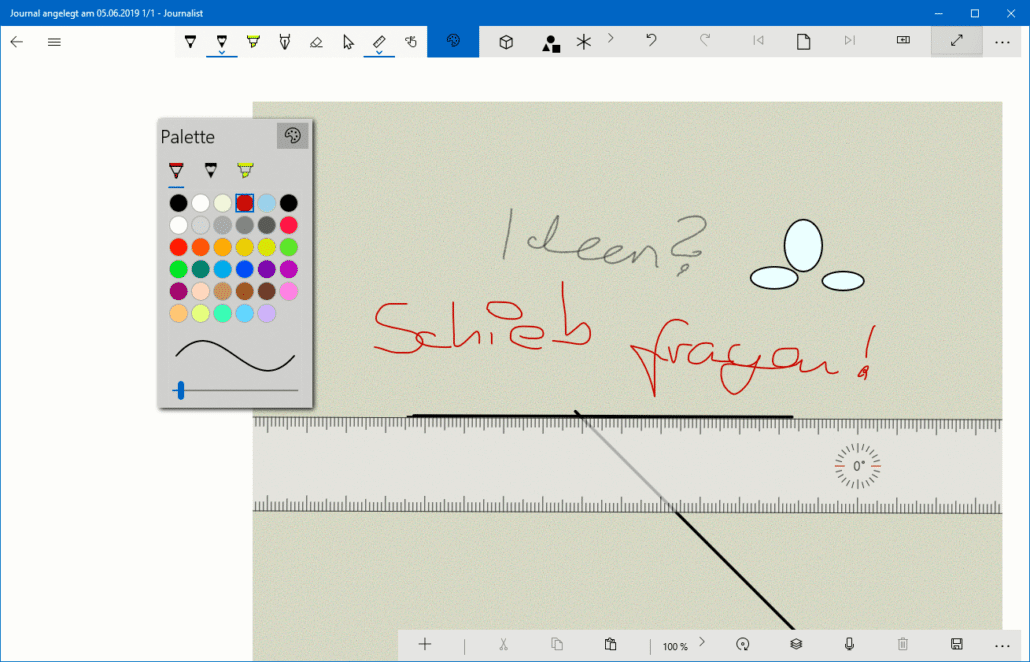Toggle microphone audio recording

click(849, 644)
